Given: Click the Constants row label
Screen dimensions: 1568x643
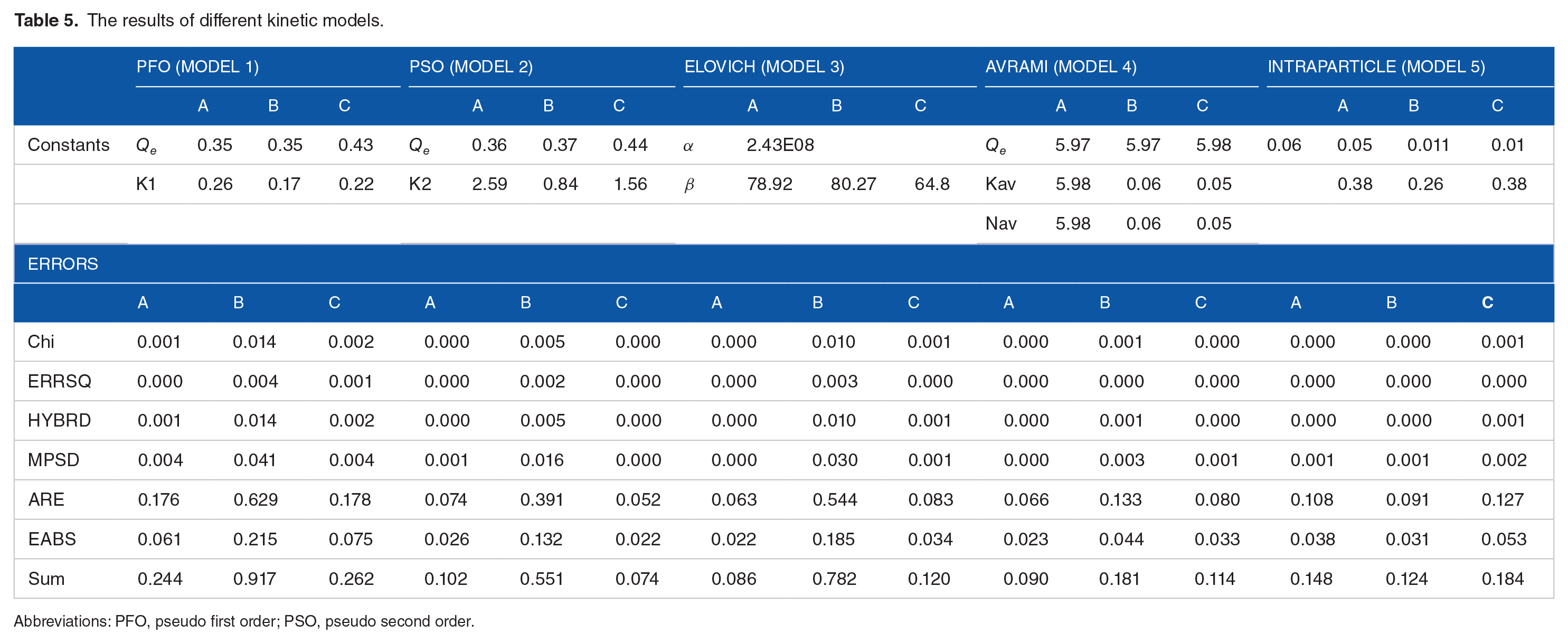Looking at the screenshot, I should point(68,145).
